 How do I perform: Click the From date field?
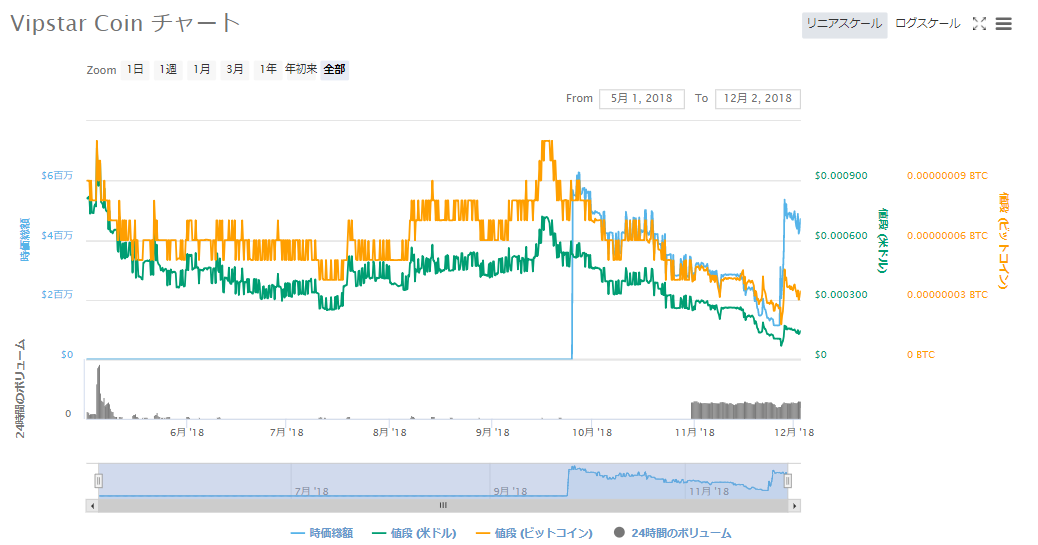642,99
